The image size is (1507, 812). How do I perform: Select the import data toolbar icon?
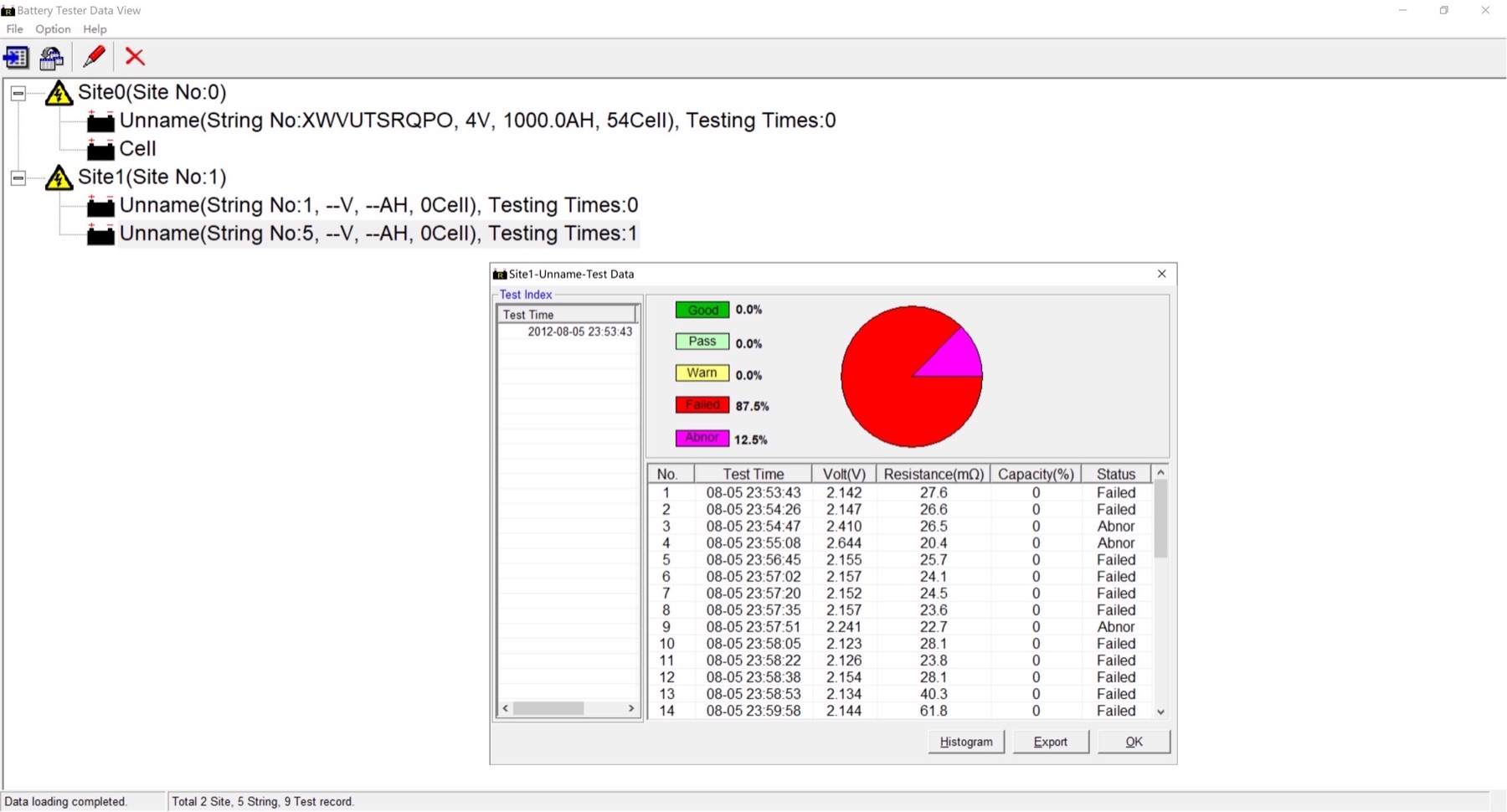(16, 57)
